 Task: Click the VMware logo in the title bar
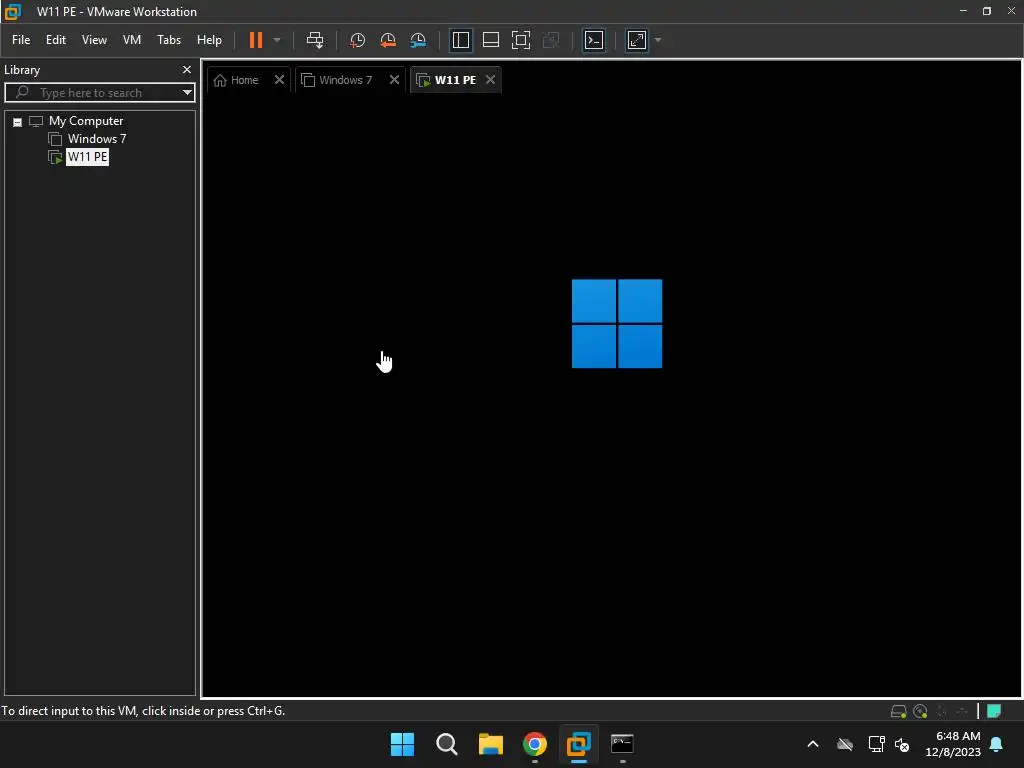click(x=12, y=11)
